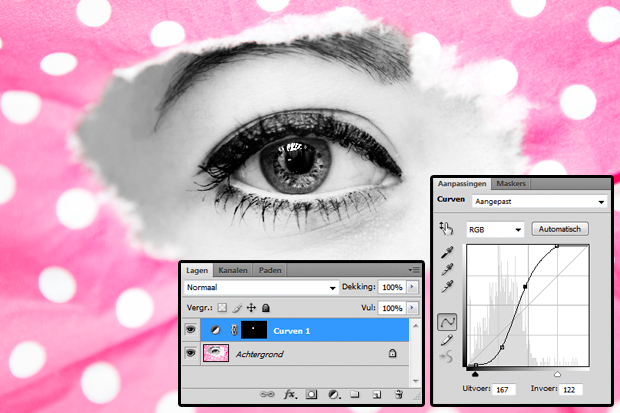Open the Dekking slider arrow

click(412, 287)
